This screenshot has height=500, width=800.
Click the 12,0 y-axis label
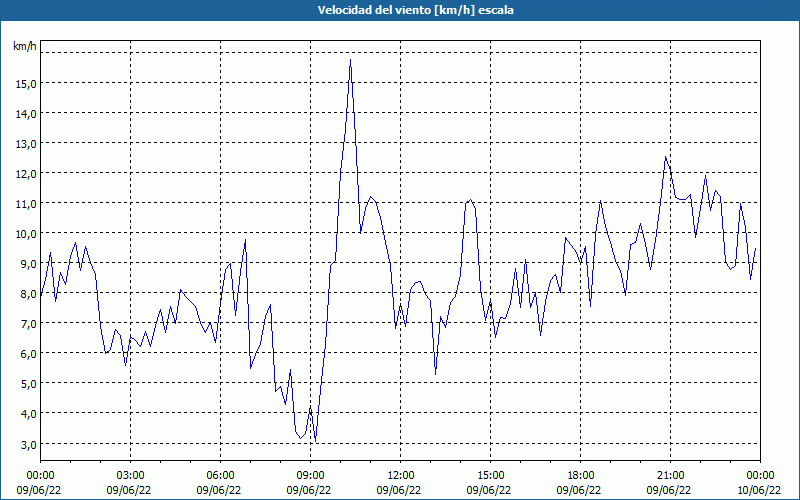click(26, 174)
